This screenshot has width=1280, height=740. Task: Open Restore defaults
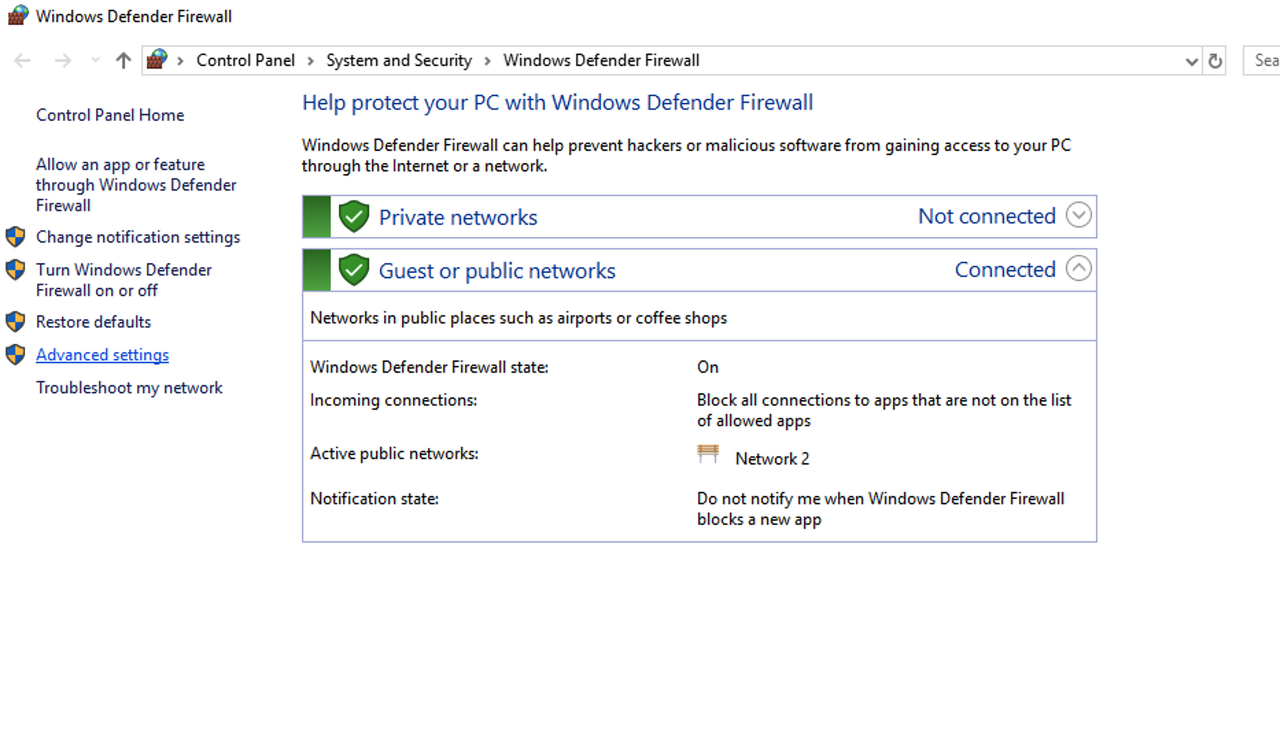(x=93, y=322)
